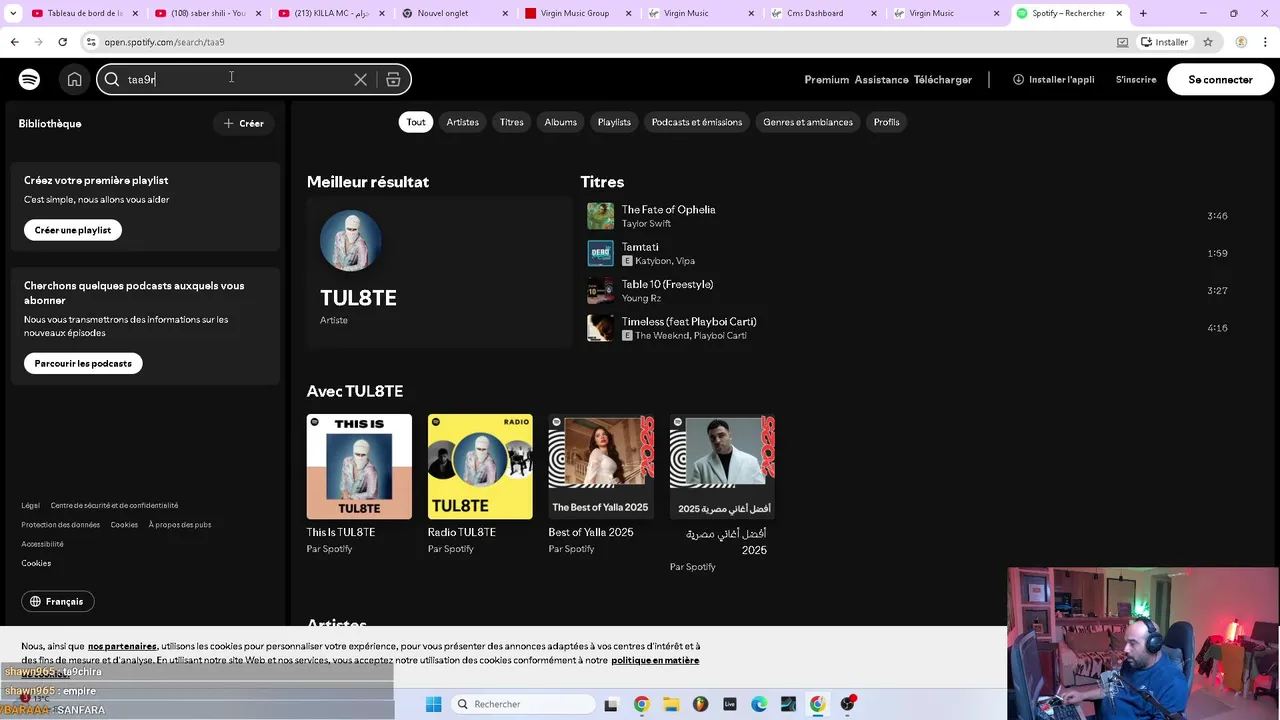Open Chrome three-dot menu
The height and width of the screenshot is (720, 1280).
pos(1266,42)
